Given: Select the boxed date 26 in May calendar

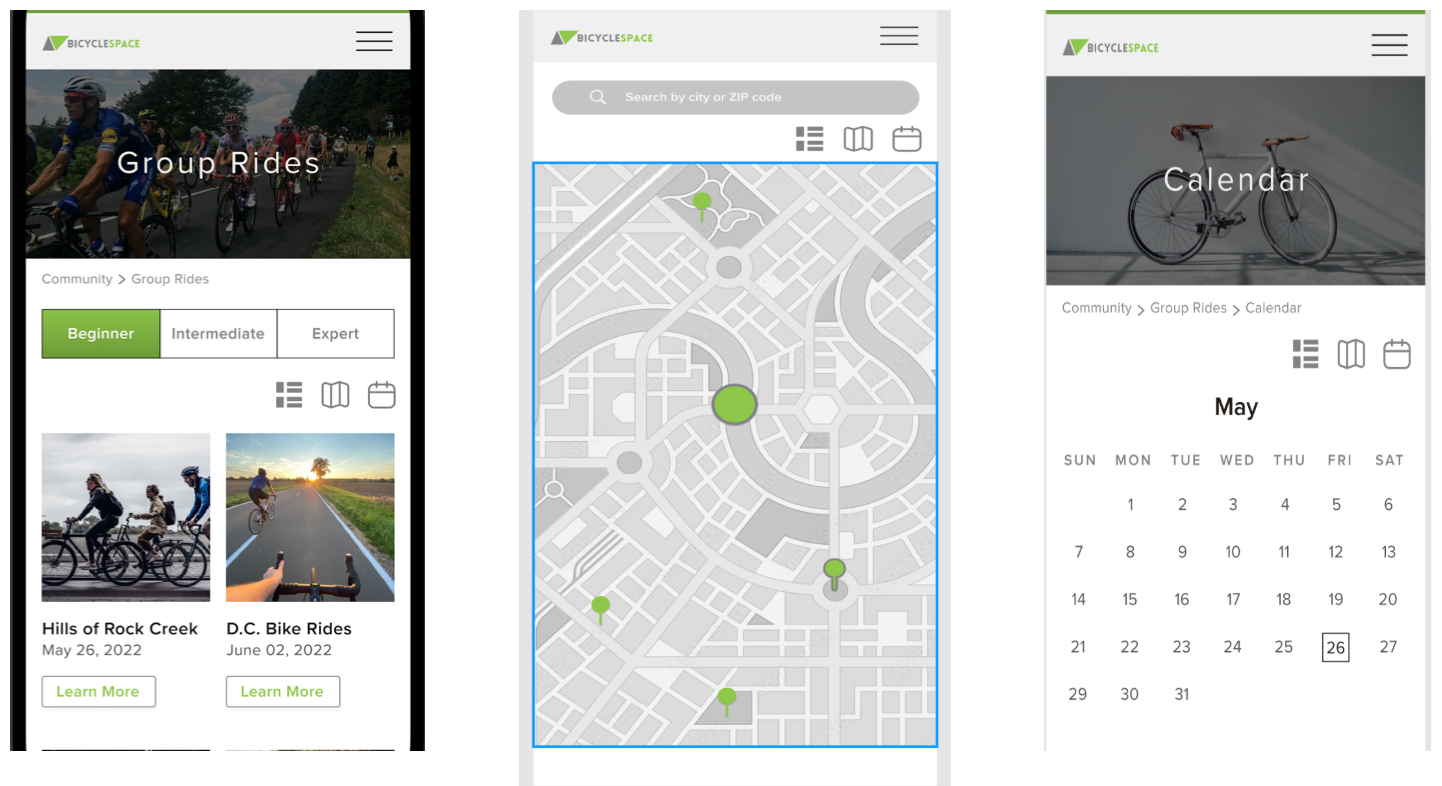Looking at the screenshot, I should (x=1335, y=647).
